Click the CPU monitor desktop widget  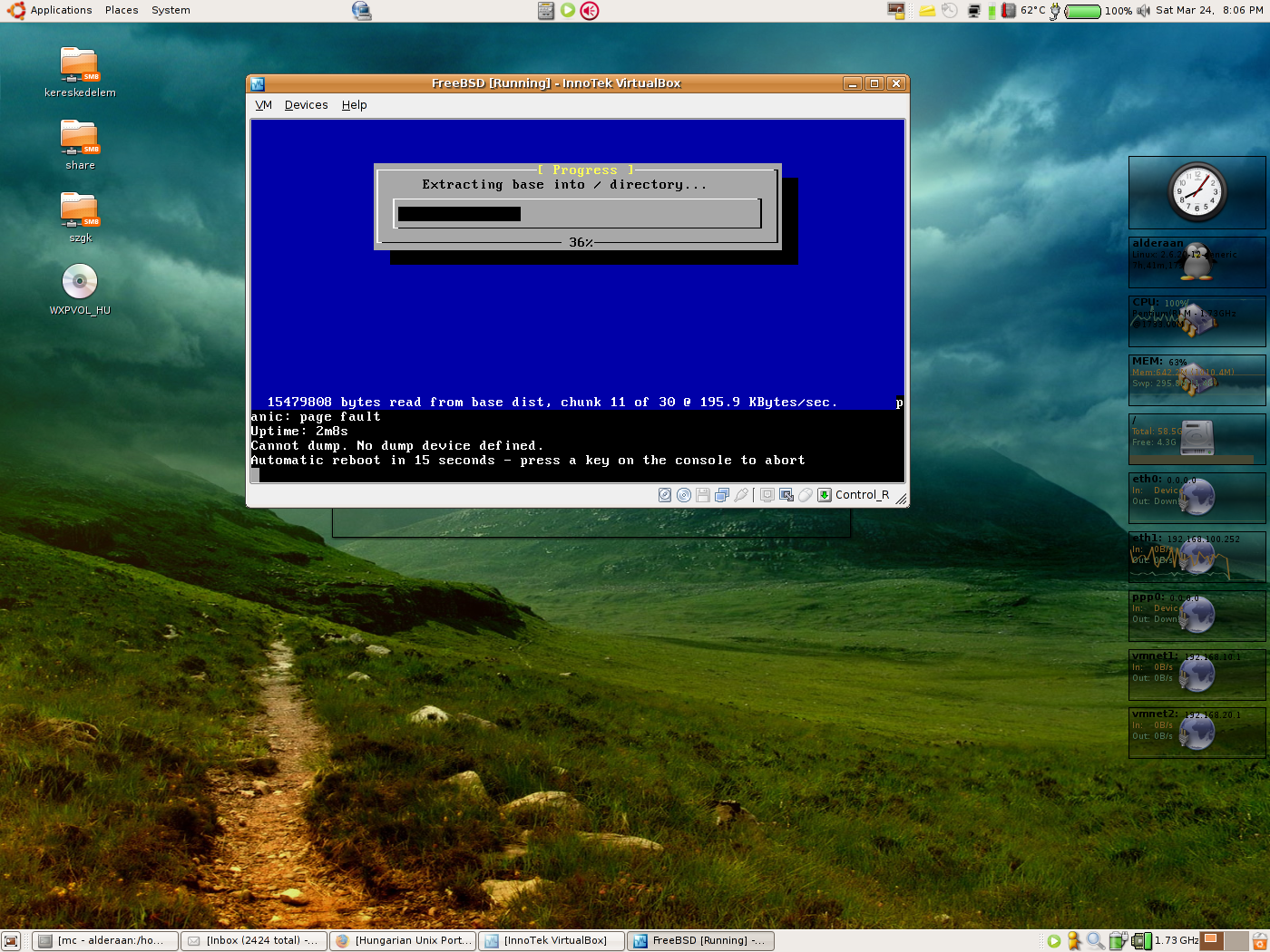1197,321
